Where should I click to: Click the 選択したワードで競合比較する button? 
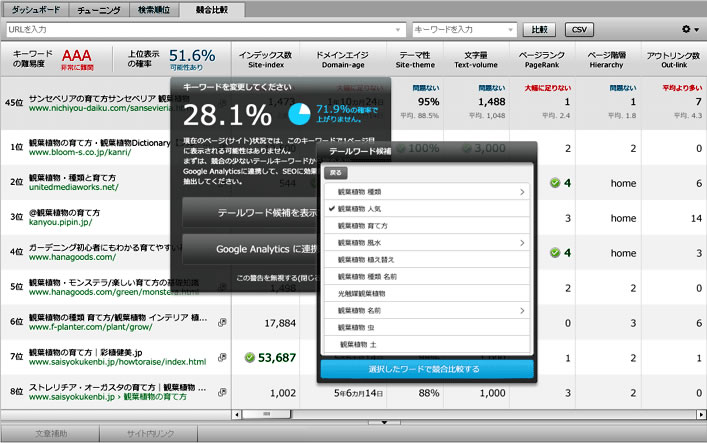tap(427, 369)
